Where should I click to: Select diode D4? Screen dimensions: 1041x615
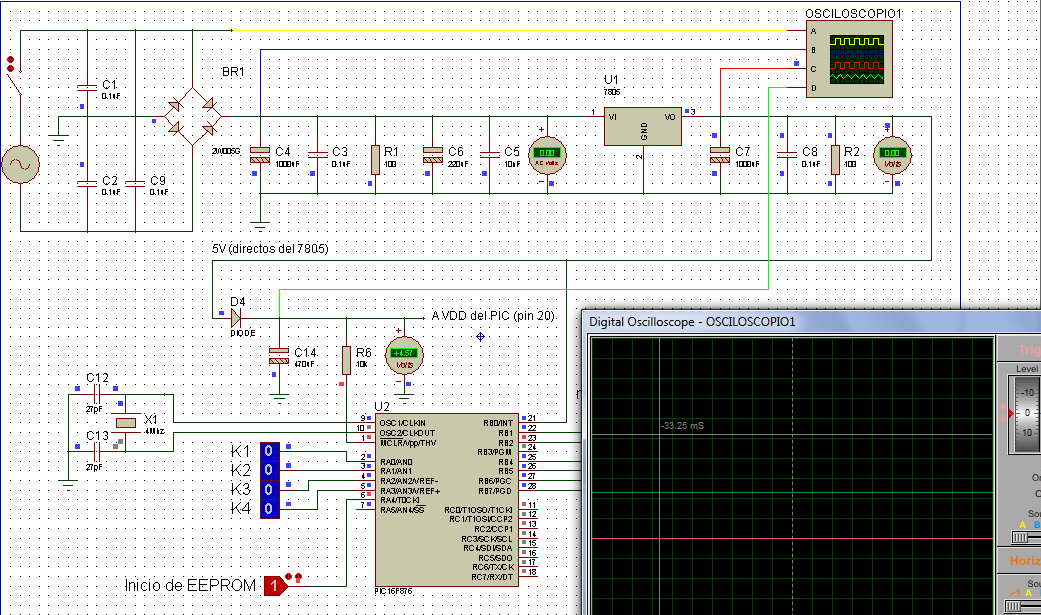coord(235,319)
